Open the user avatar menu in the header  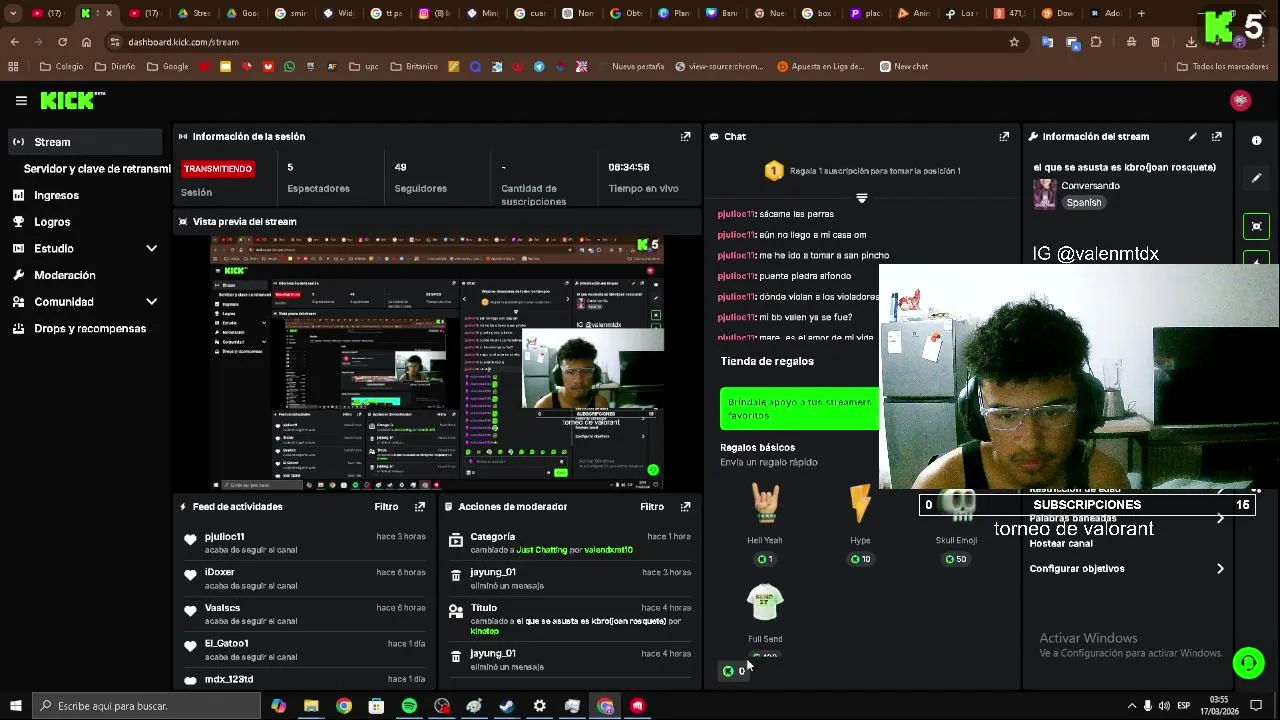(x=1241, y=100)
